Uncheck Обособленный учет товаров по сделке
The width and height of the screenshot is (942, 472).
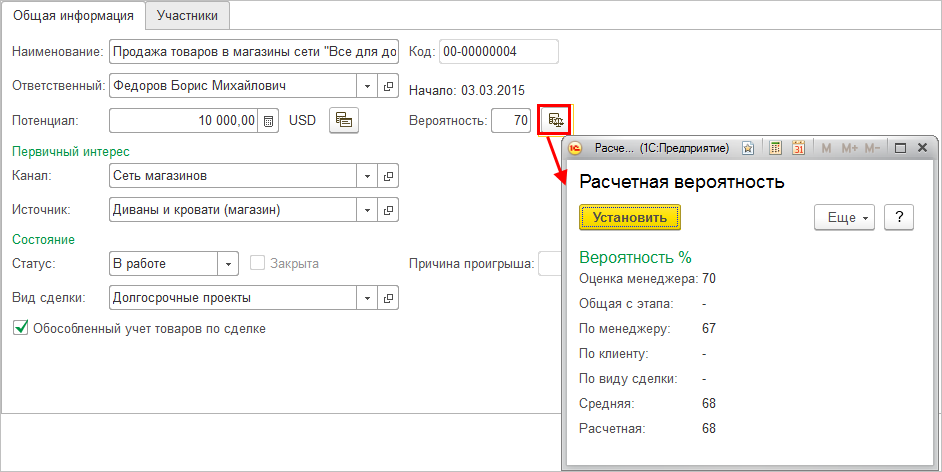pyautogui.click(x=20, y=328)
